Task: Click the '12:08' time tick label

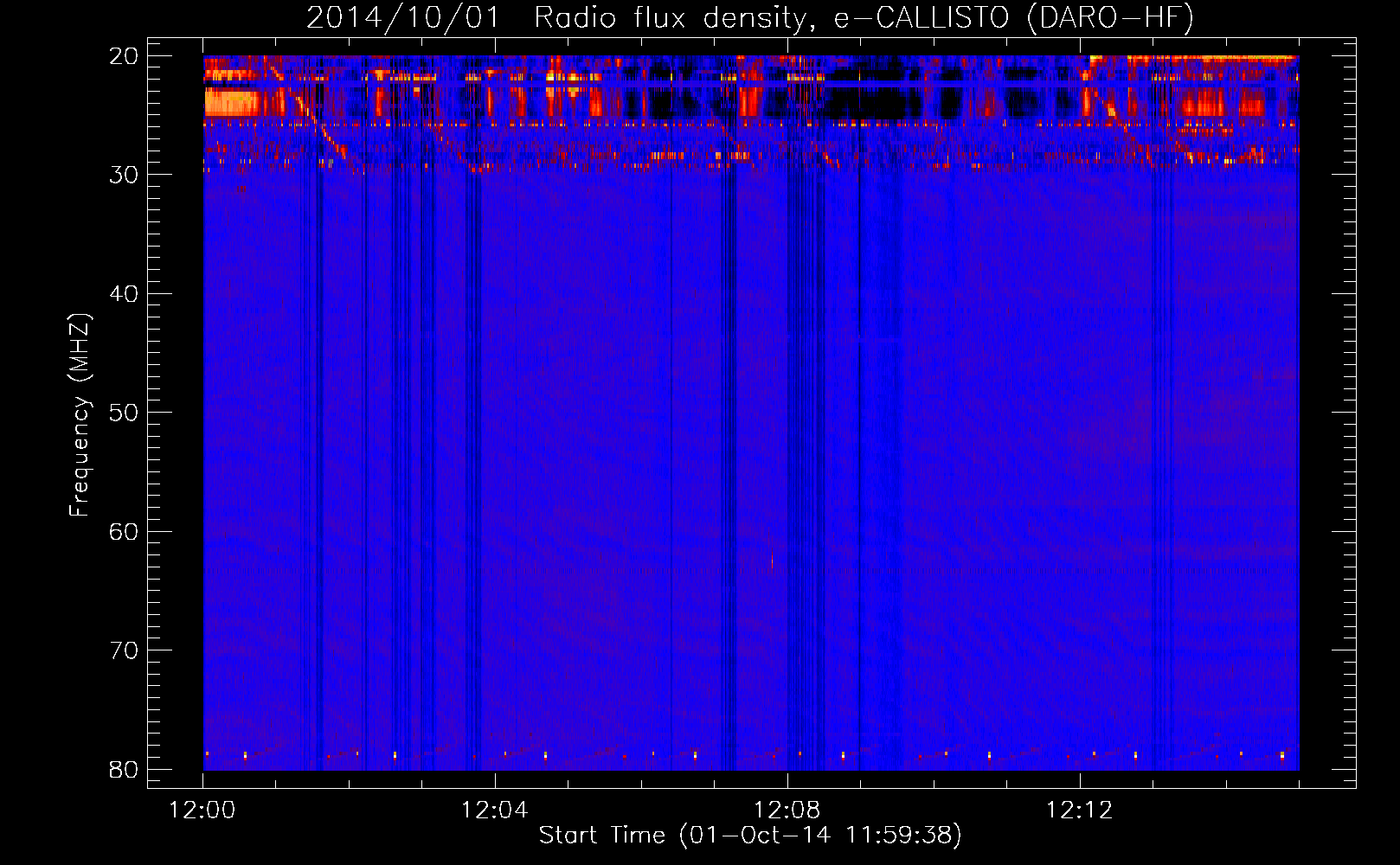Action: coord(787,811)
